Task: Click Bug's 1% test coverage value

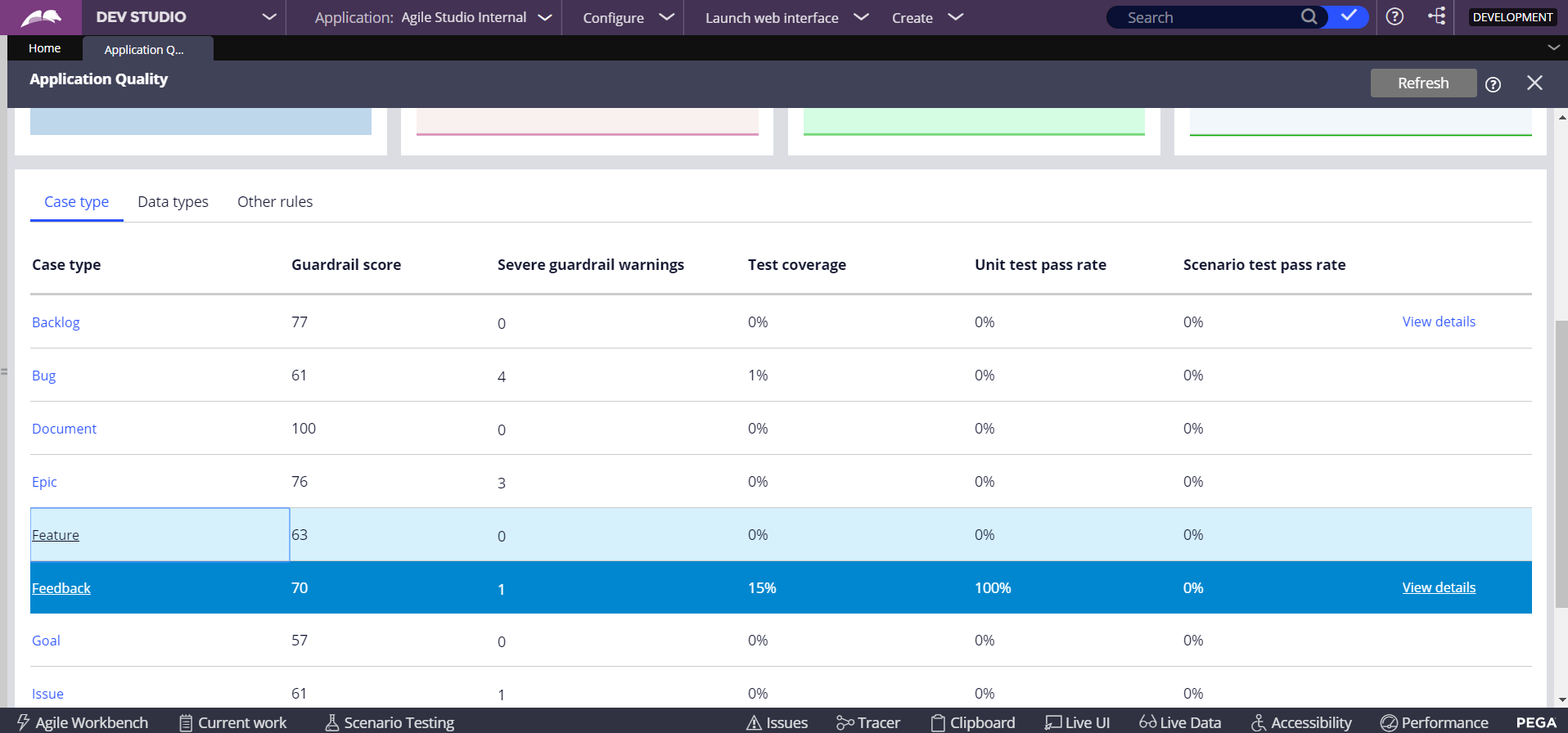Action: coord(758,375)
